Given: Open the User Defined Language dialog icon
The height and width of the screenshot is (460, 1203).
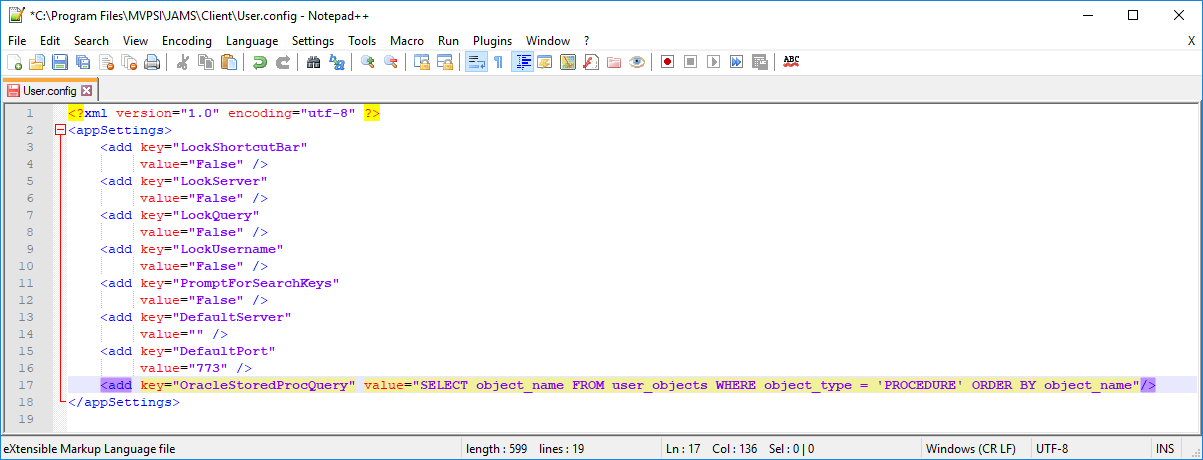Looking at the screenshot, I should point(545,62).
